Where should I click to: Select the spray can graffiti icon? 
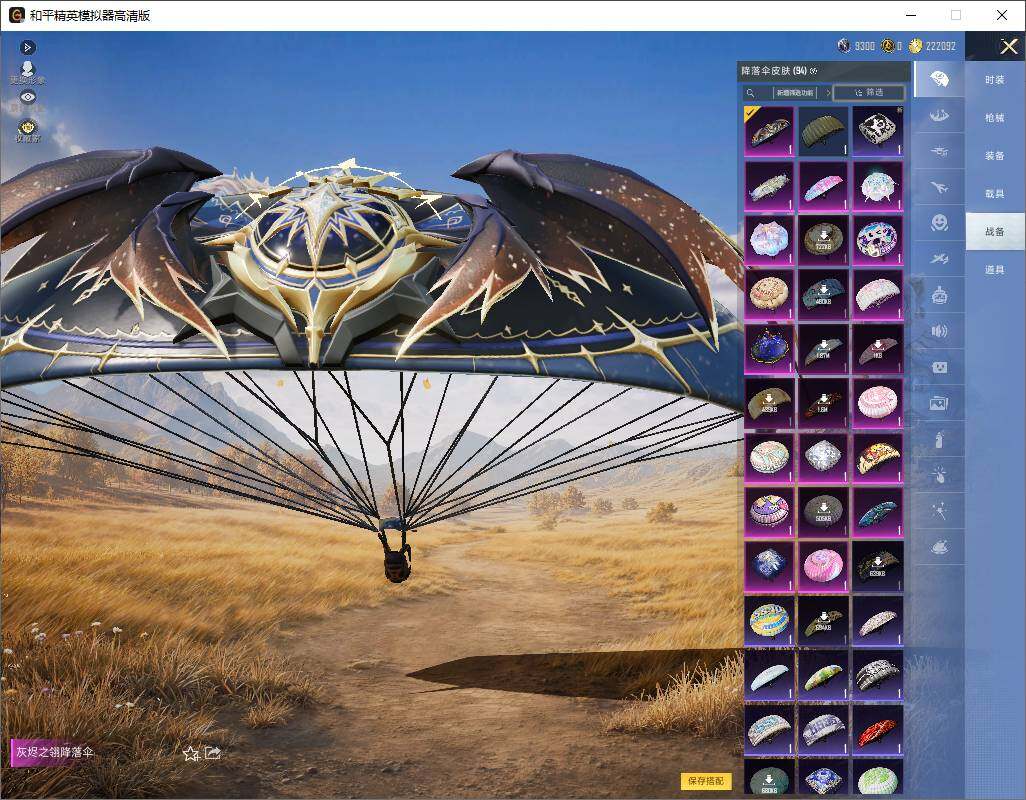(939, 440)
